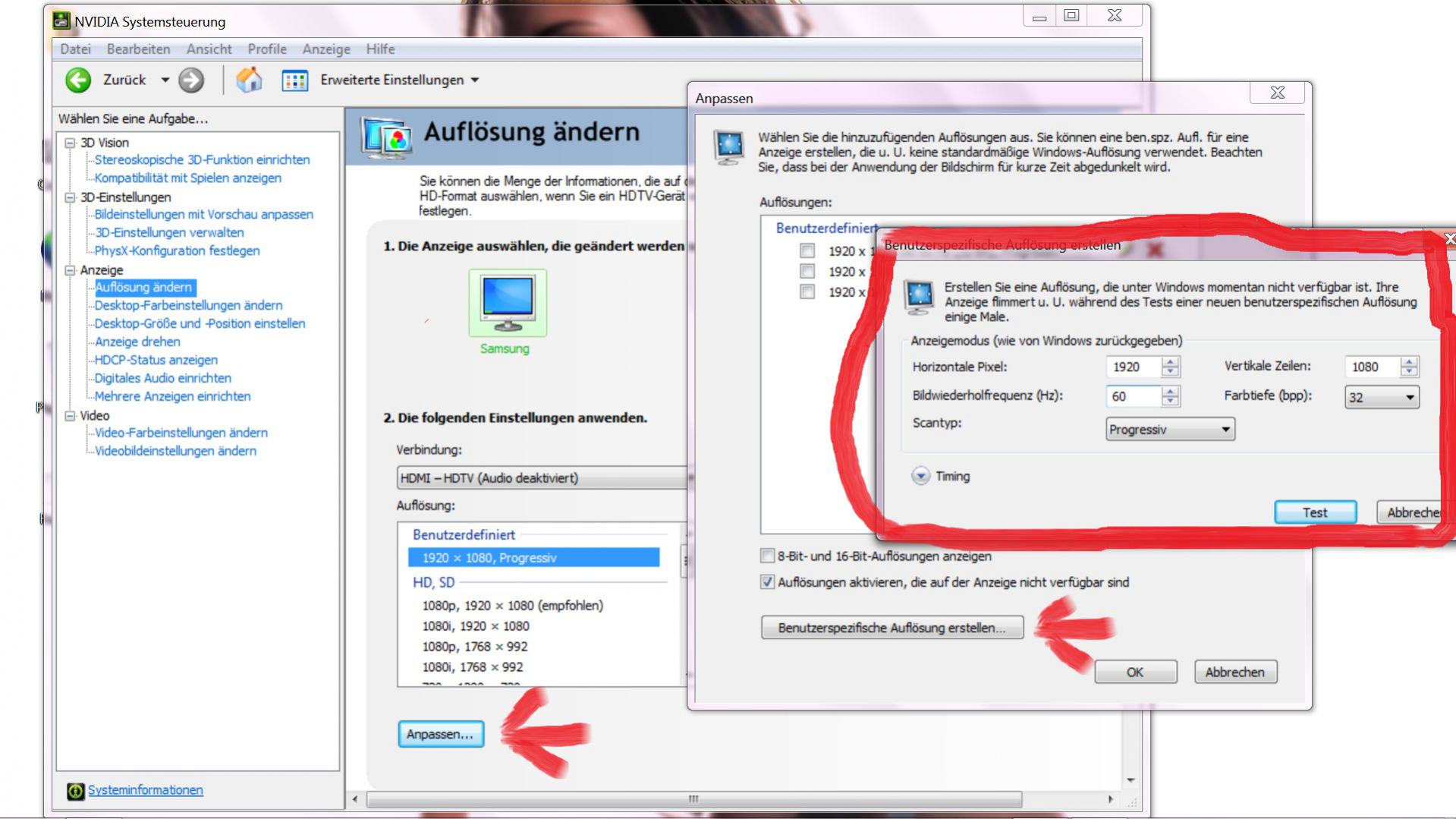Click the grey forward arrow icon
1456x819 pixels.
pos(191,80)
